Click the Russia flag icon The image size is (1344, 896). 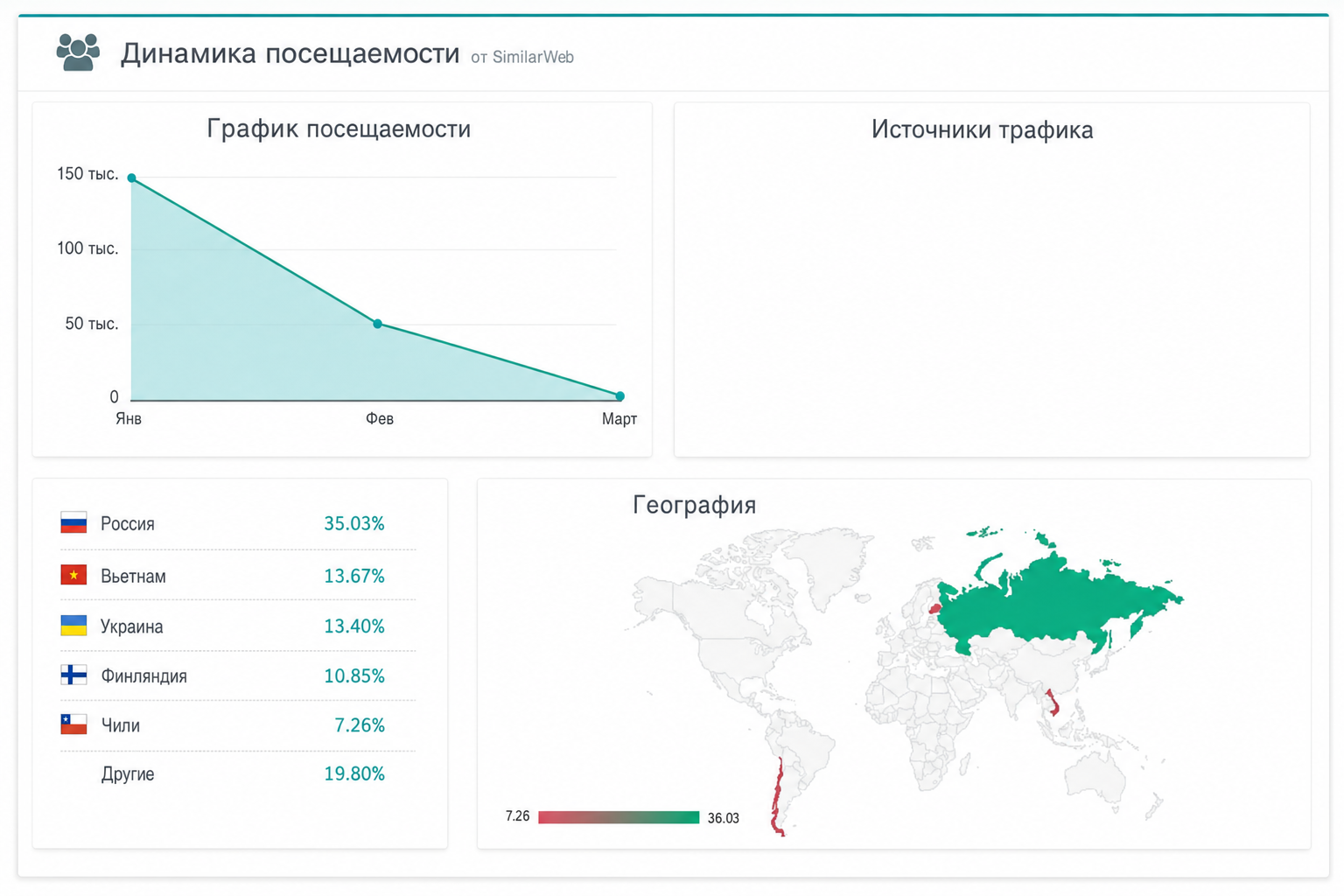click(73, 523)
